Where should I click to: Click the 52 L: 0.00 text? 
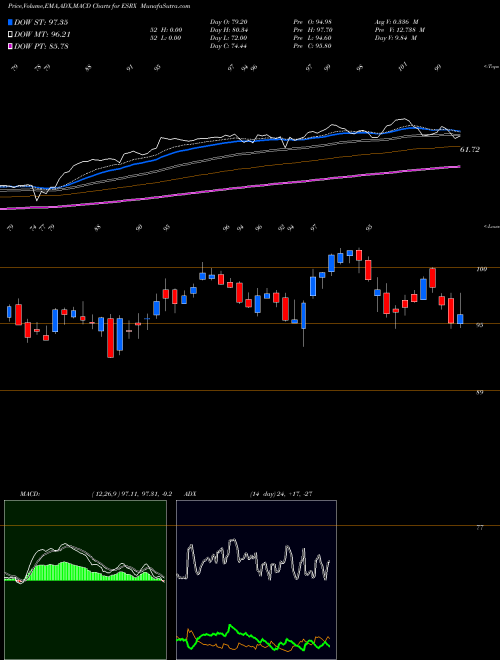[165, 38]
